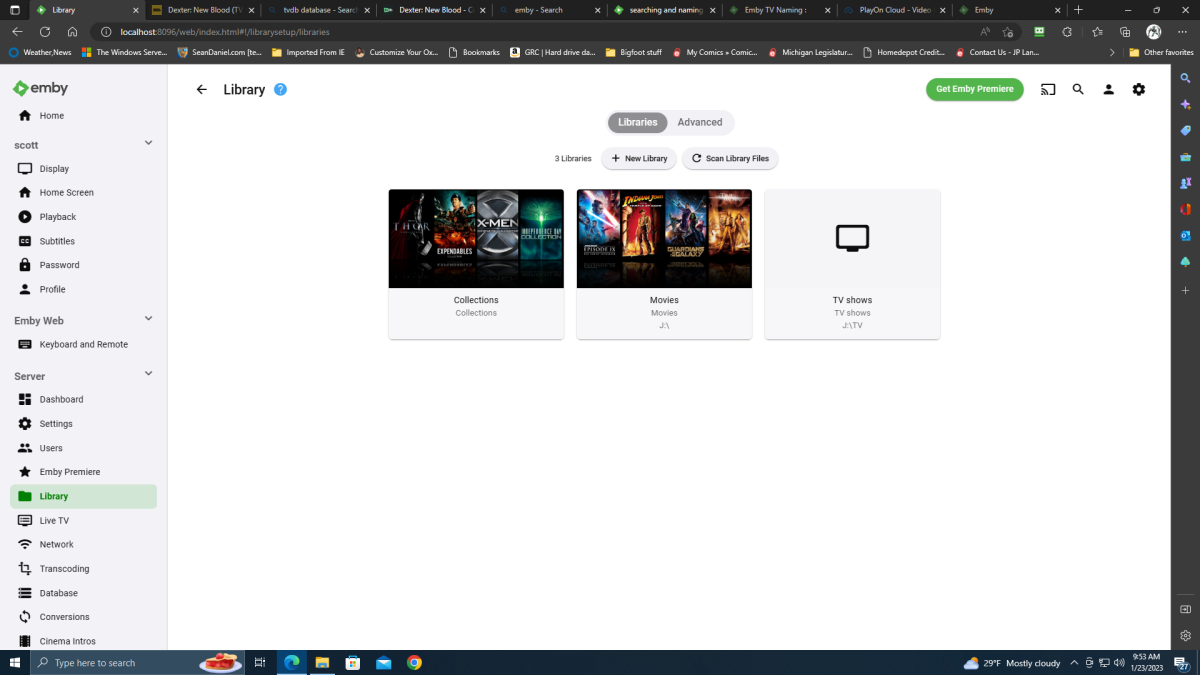This screenshot has height=675, width=1200.
Task: Open Edge sidebar search icon
Action: [x=1186, y=78]
